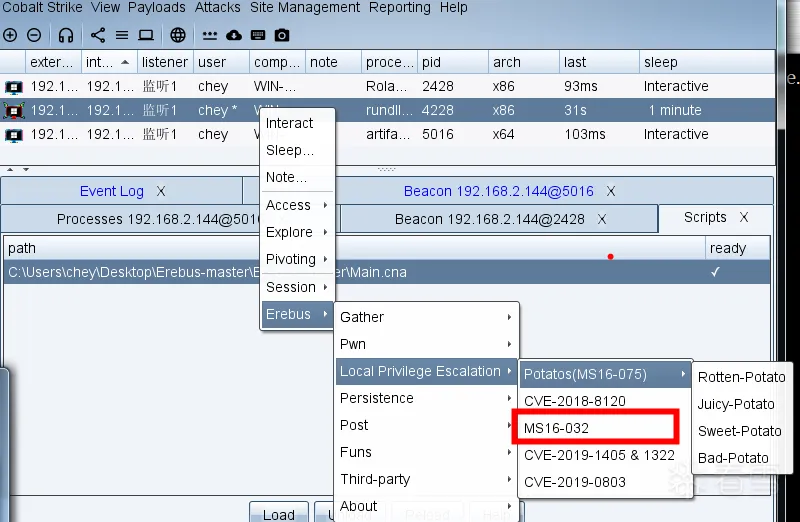The image size is (800, 522).
Task: Select CVE-2019-1405 & 1322 entry
Action: click(x=605, y=455)
